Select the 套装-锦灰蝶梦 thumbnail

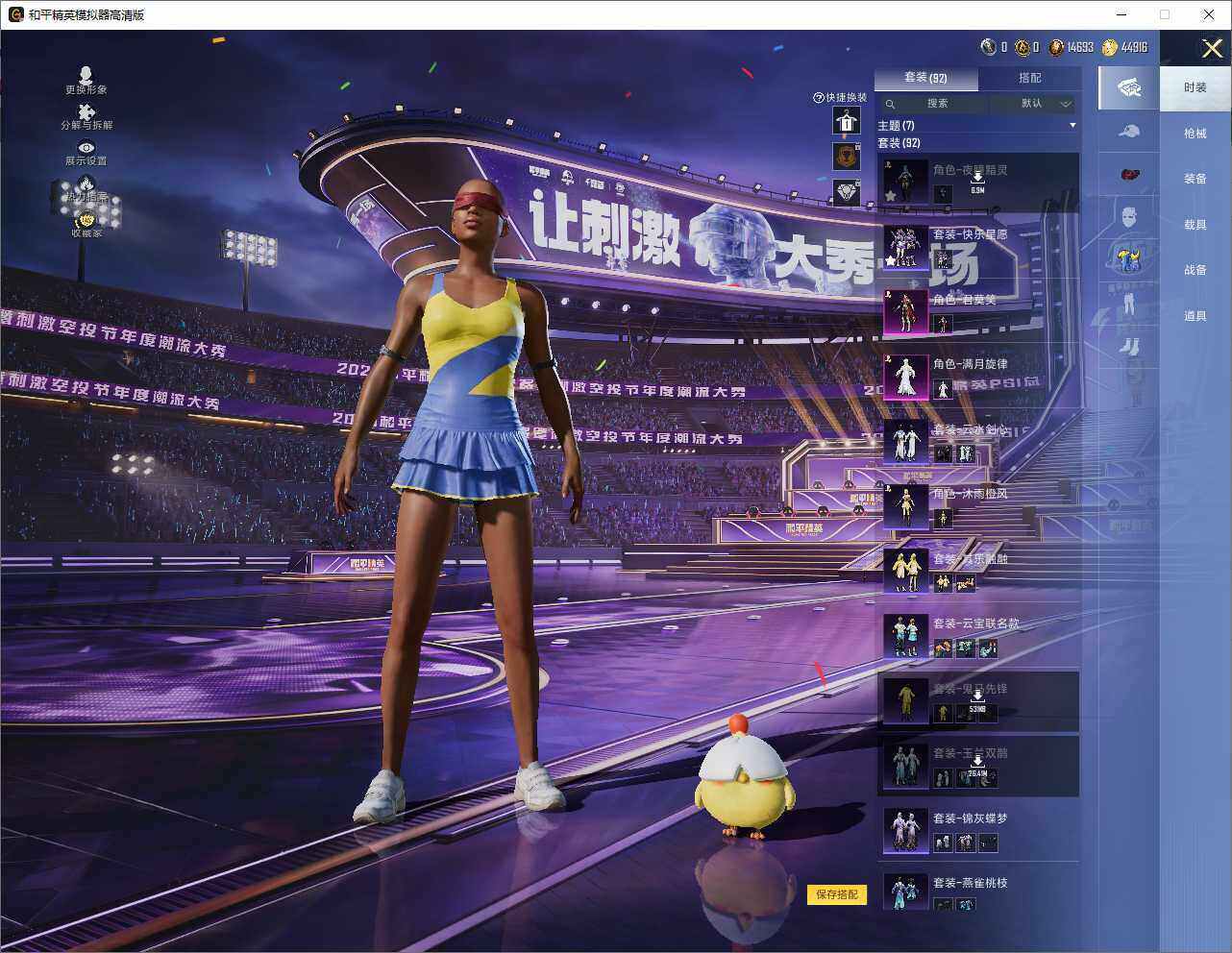(905, 831)
